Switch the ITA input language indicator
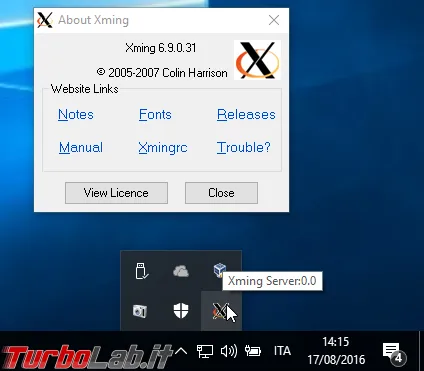Image resolution: width=424 pixels, height=371 pixels. tap(282, 351)
